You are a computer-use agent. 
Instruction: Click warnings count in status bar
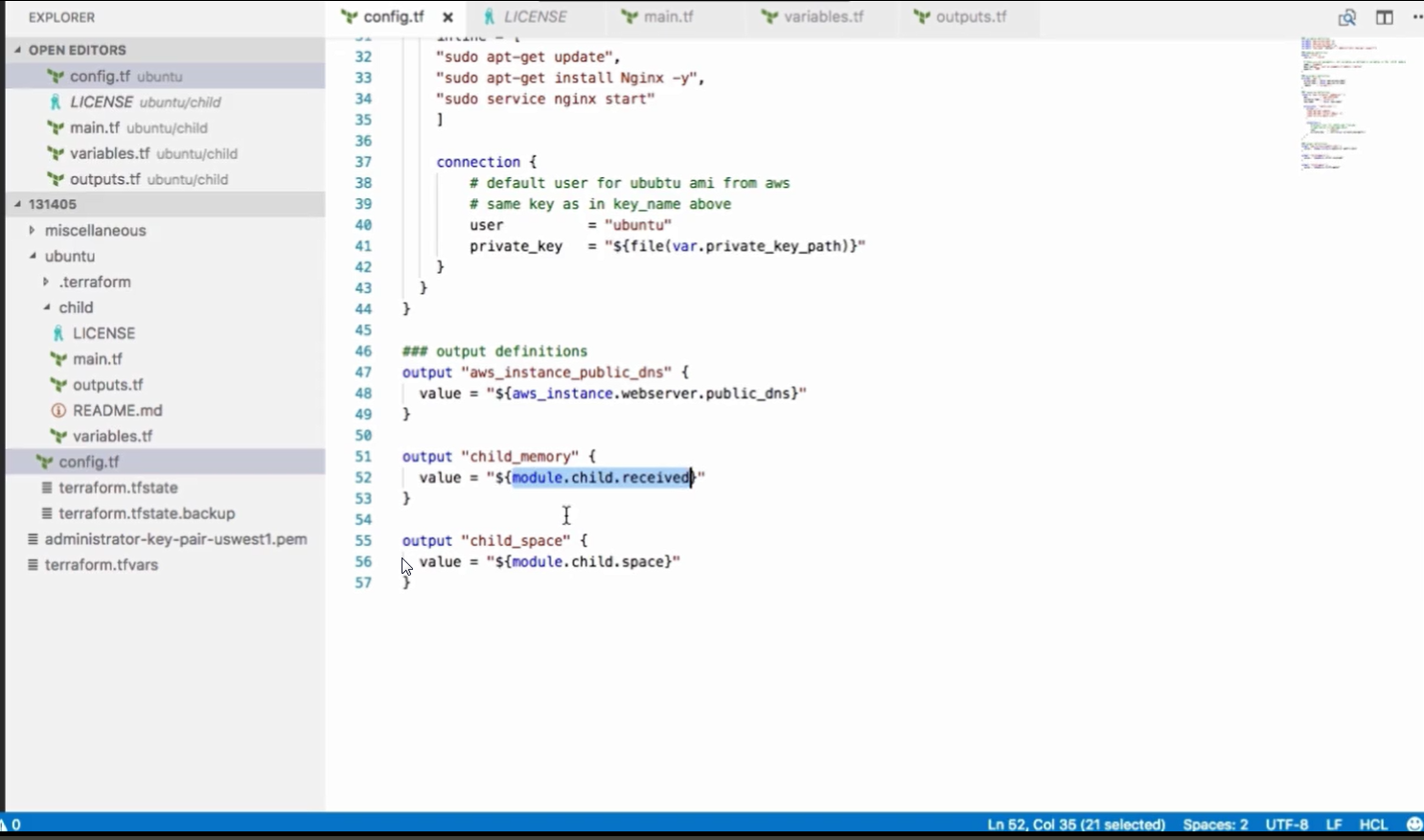pyautogui.click(x=11, y=825)
